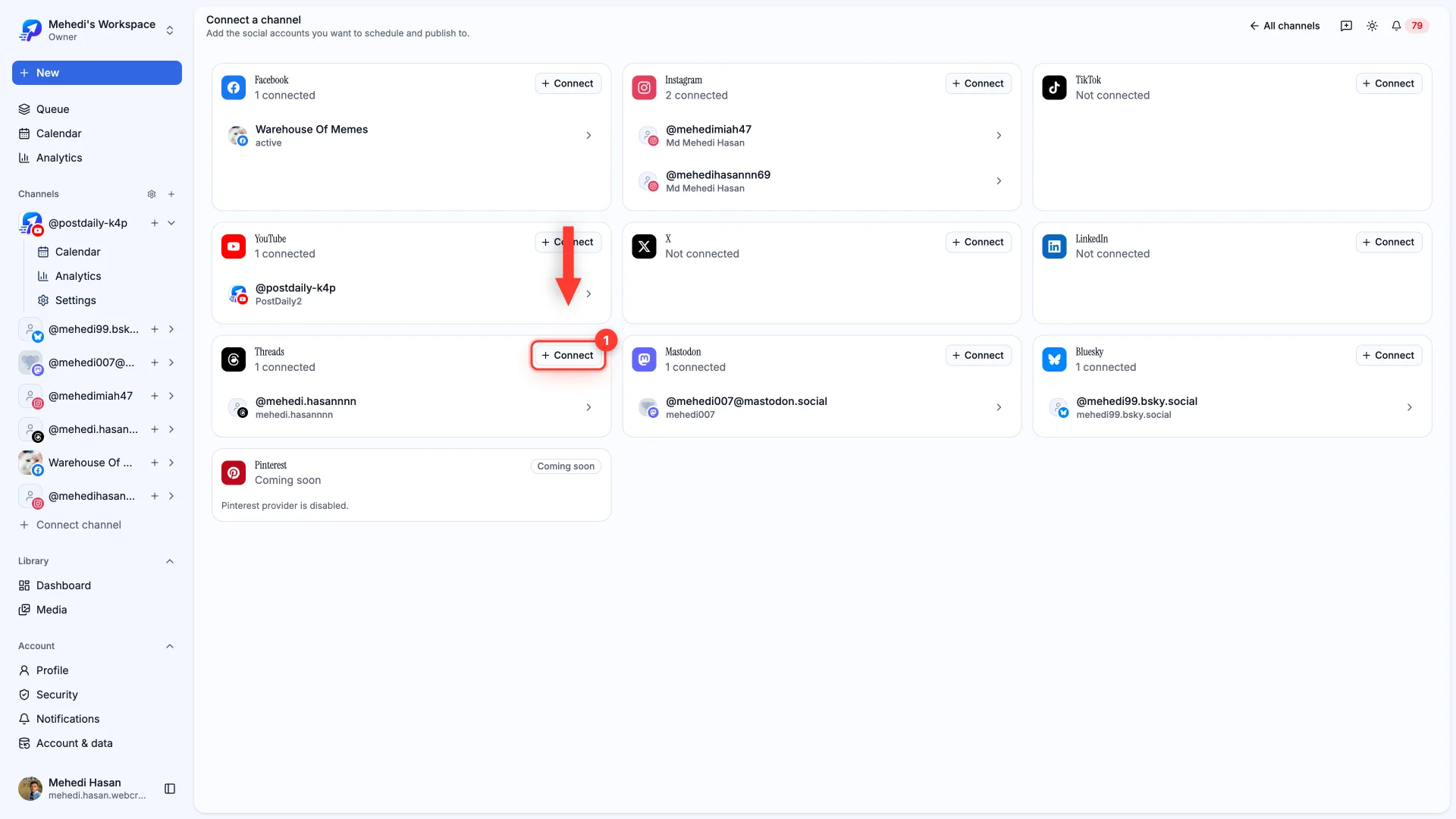Click the Bluesky logo icon
This screenshot has height=819, width=1456.
click(1054, 359)
